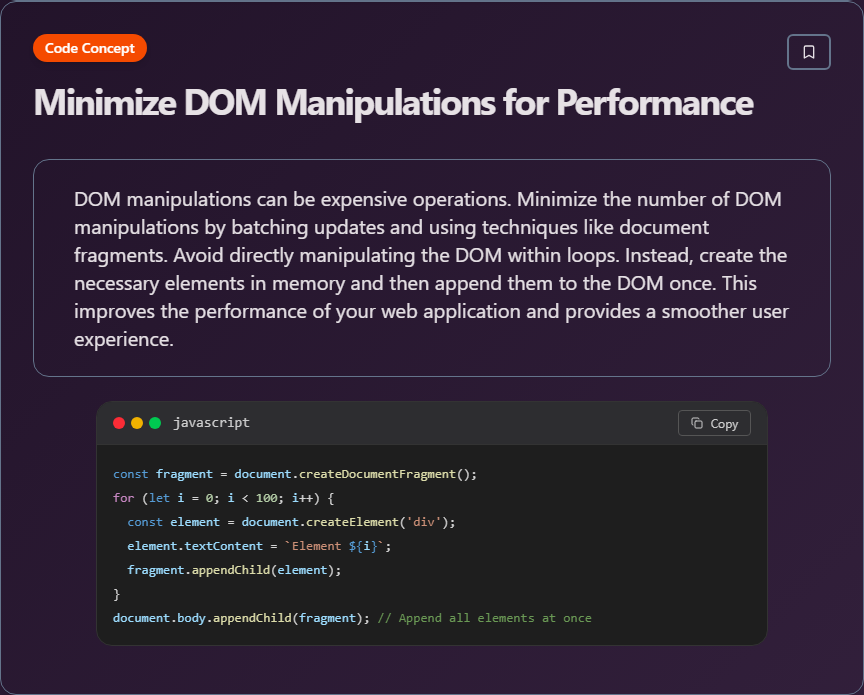Click the javascript language label
The image size is (864, 695).
tap(211, 422)
